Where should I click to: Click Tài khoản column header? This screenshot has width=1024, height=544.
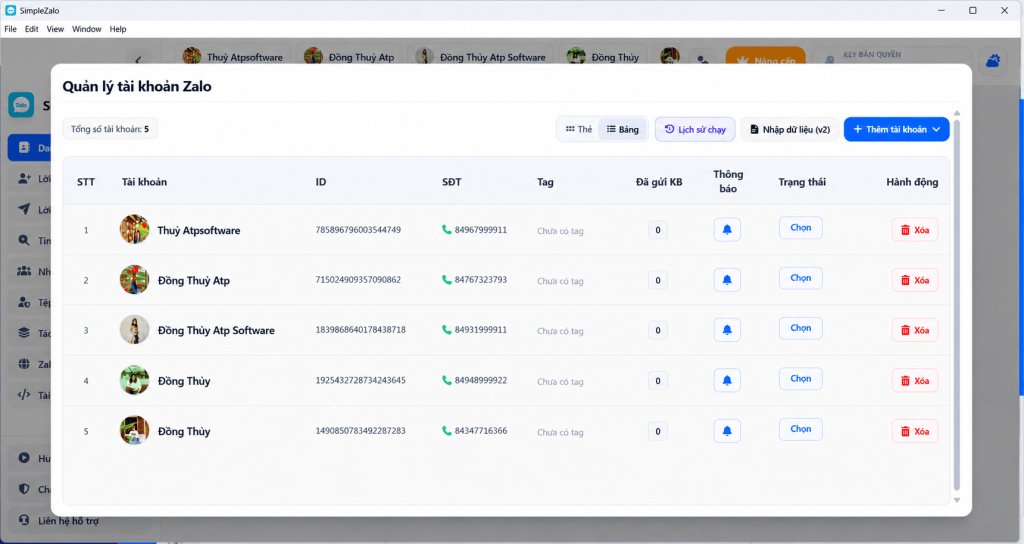(144, 182)
